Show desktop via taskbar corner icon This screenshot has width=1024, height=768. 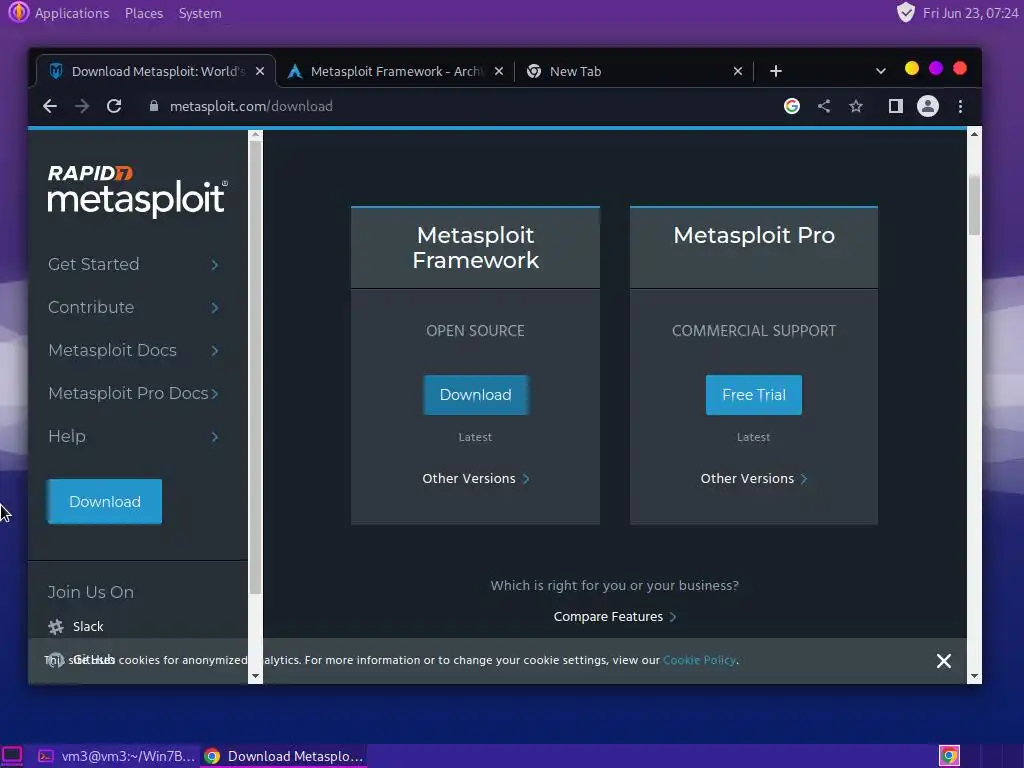click(12, 756)
